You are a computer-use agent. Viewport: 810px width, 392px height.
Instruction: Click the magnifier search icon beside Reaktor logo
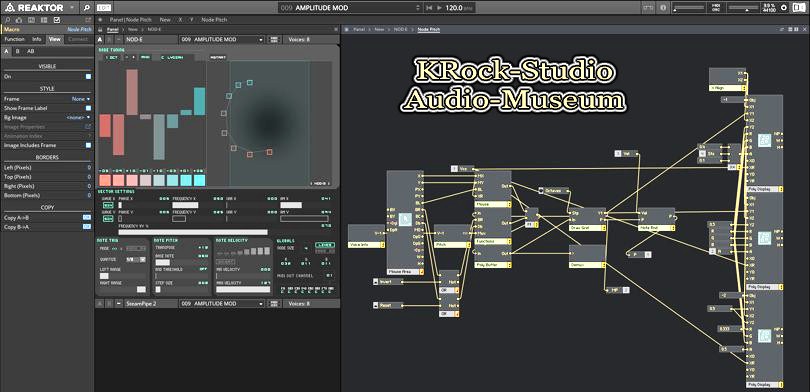(87, 8)
